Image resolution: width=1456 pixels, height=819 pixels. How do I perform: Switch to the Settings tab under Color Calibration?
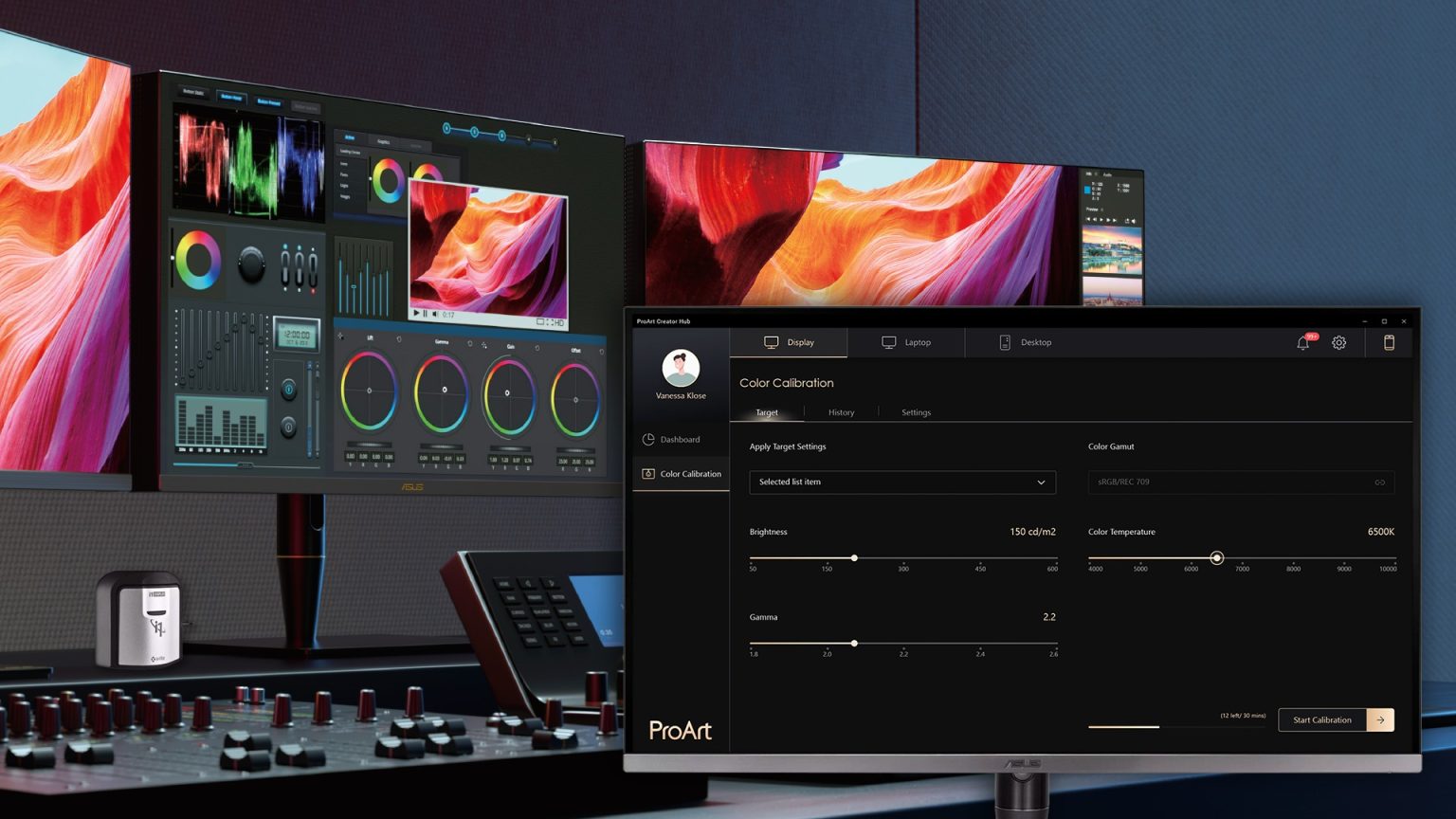pos(915,412)
